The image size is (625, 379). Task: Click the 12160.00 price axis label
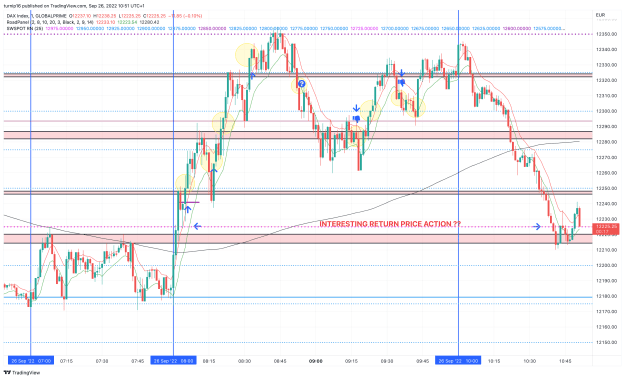tap(606, 327)
